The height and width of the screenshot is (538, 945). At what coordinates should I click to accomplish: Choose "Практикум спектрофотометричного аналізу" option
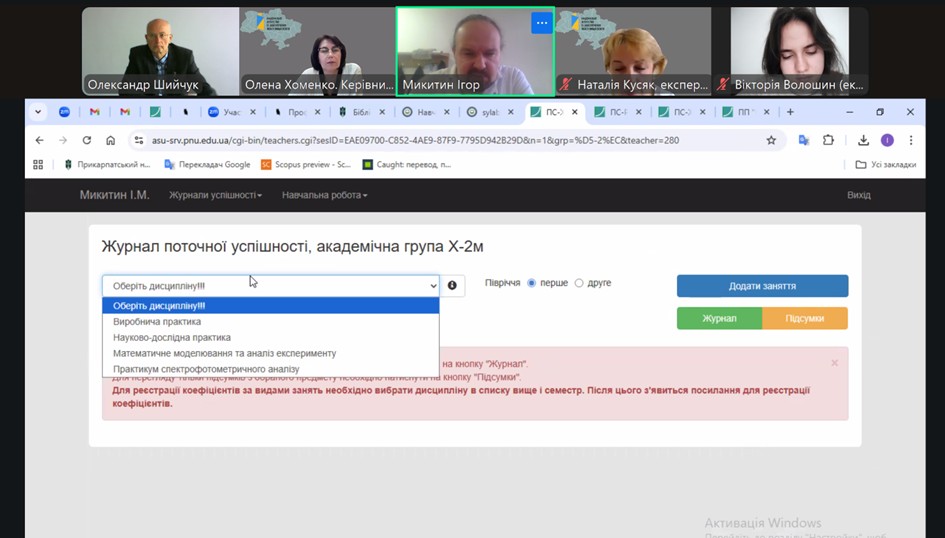(206, 369)
